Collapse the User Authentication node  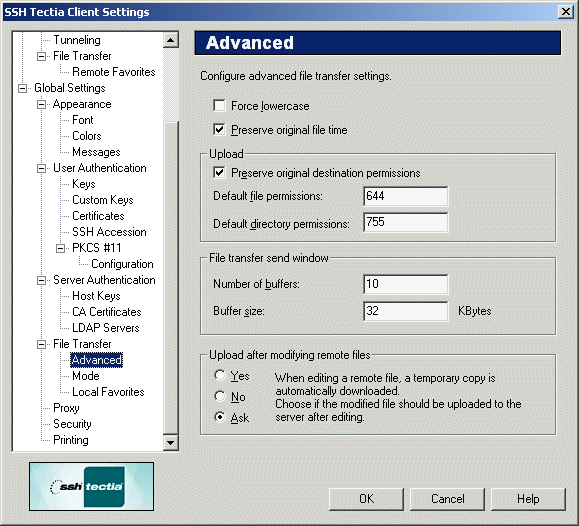(x=41, y=168)
